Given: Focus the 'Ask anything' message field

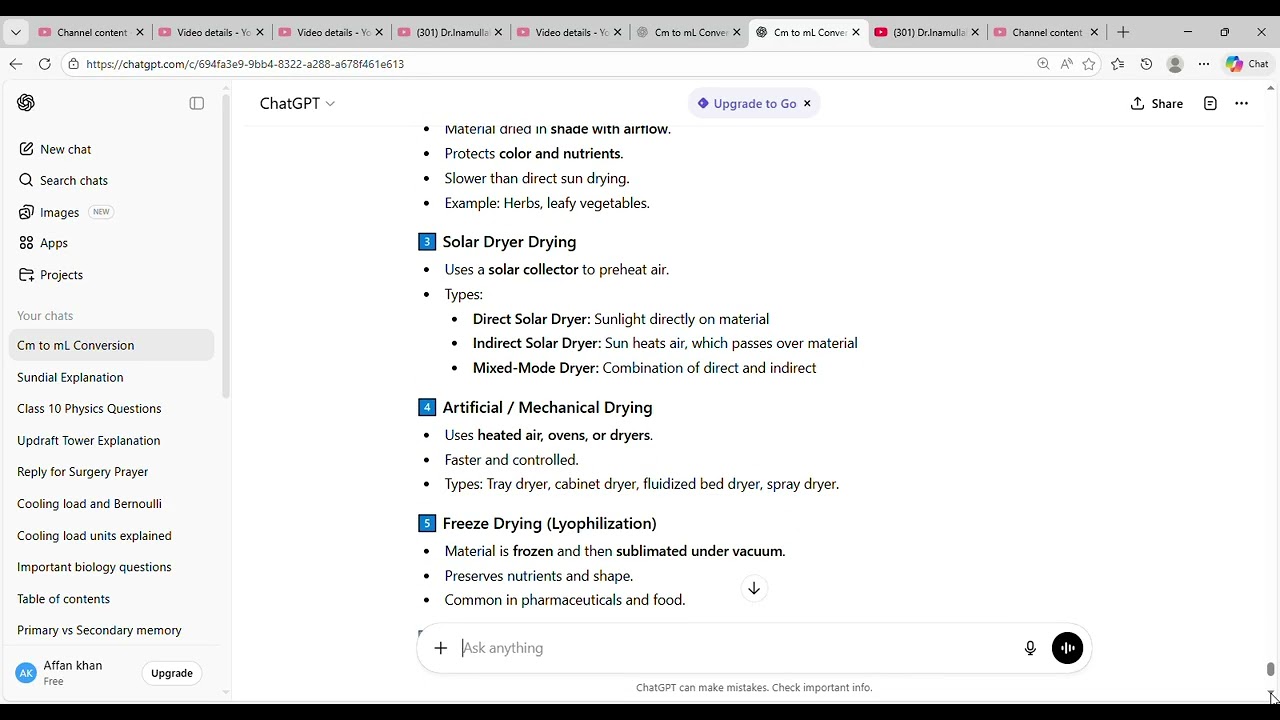Looking at the screenshot, I should 735,648.
